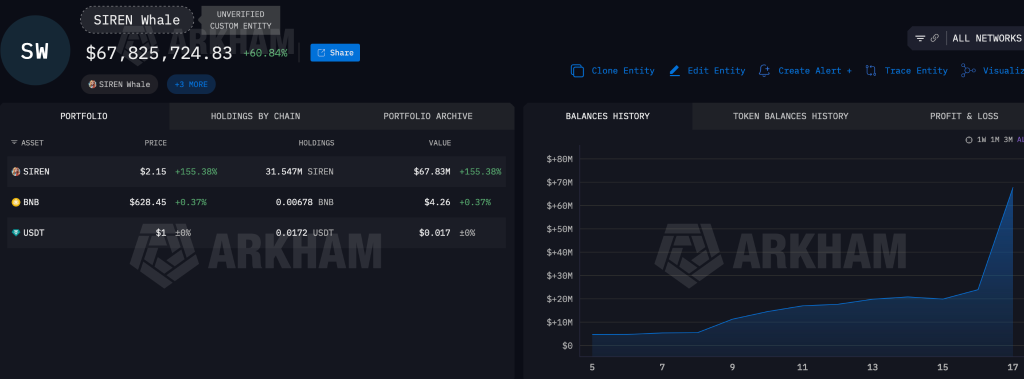1024x379 pixels.
Task: Click the link icon in network filter
Action: [935, 39]
